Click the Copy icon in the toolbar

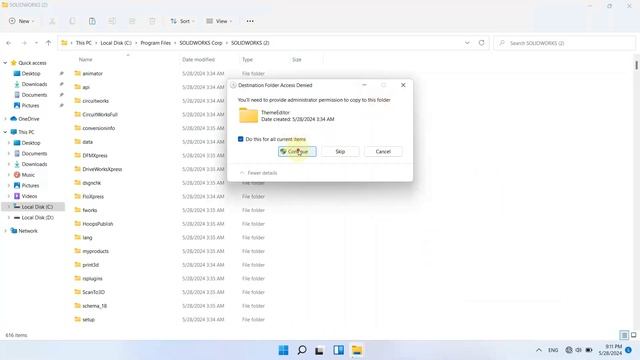(x=72, y=21)
